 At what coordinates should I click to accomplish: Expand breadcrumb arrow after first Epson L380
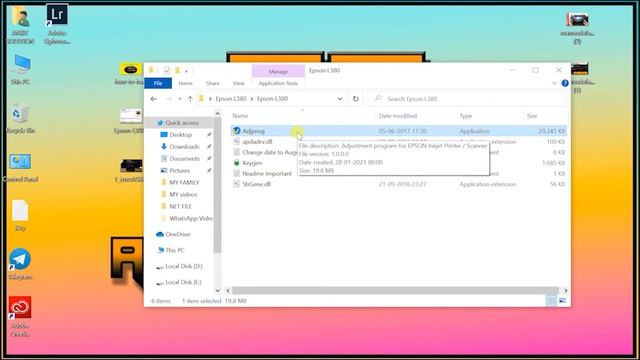(x=252, y=99)
